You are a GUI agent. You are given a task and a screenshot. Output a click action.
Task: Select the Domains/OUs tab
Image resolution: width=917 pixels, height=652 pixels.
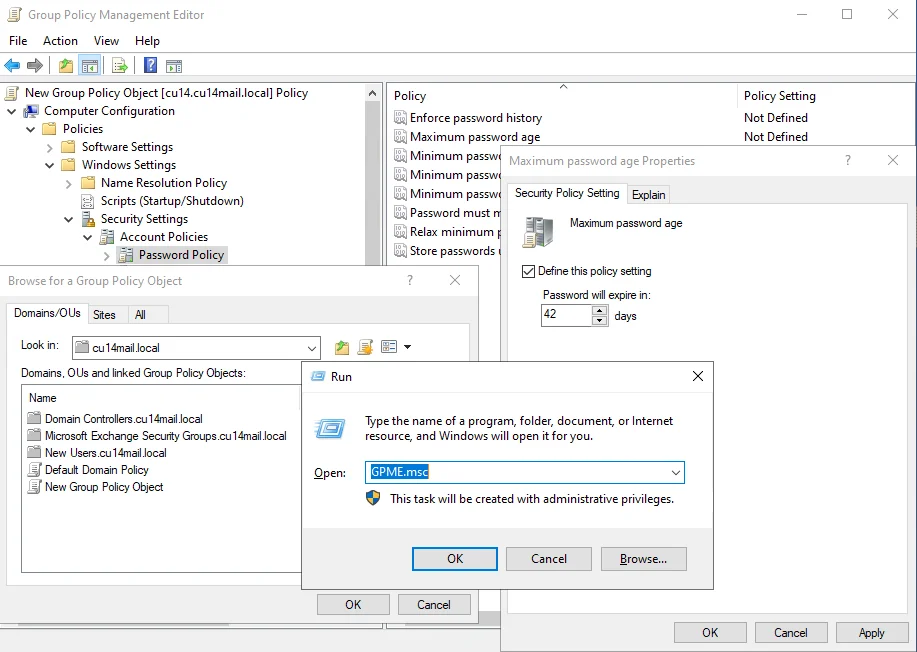[x=47, y=313]
